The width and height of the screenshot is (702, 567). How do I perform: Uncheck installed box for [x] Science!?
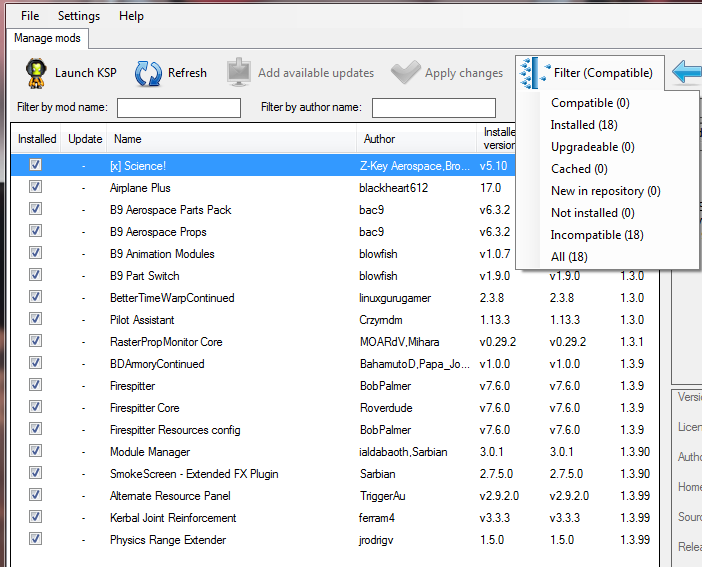point(35,165)
